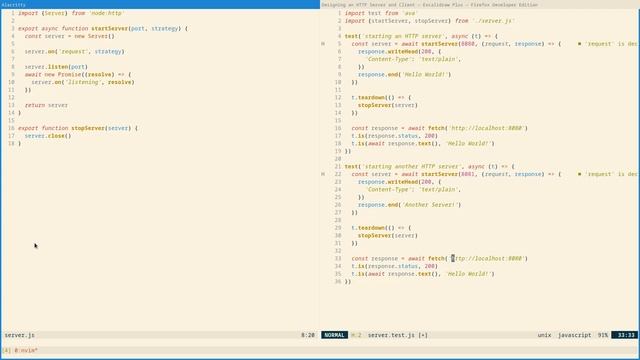This screenshot has width=640, height=360.
Task: Click 't.teardown(() => {' on line 29
Action: pos(381,228)
